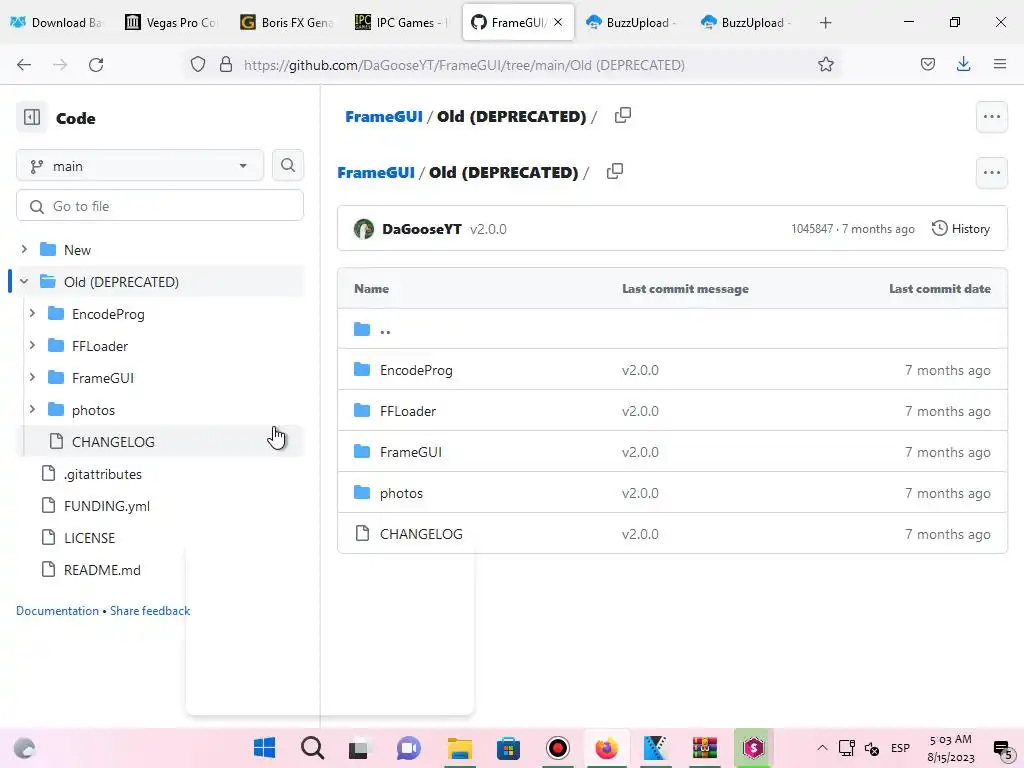Open the commit History link

tap(961, 229)
